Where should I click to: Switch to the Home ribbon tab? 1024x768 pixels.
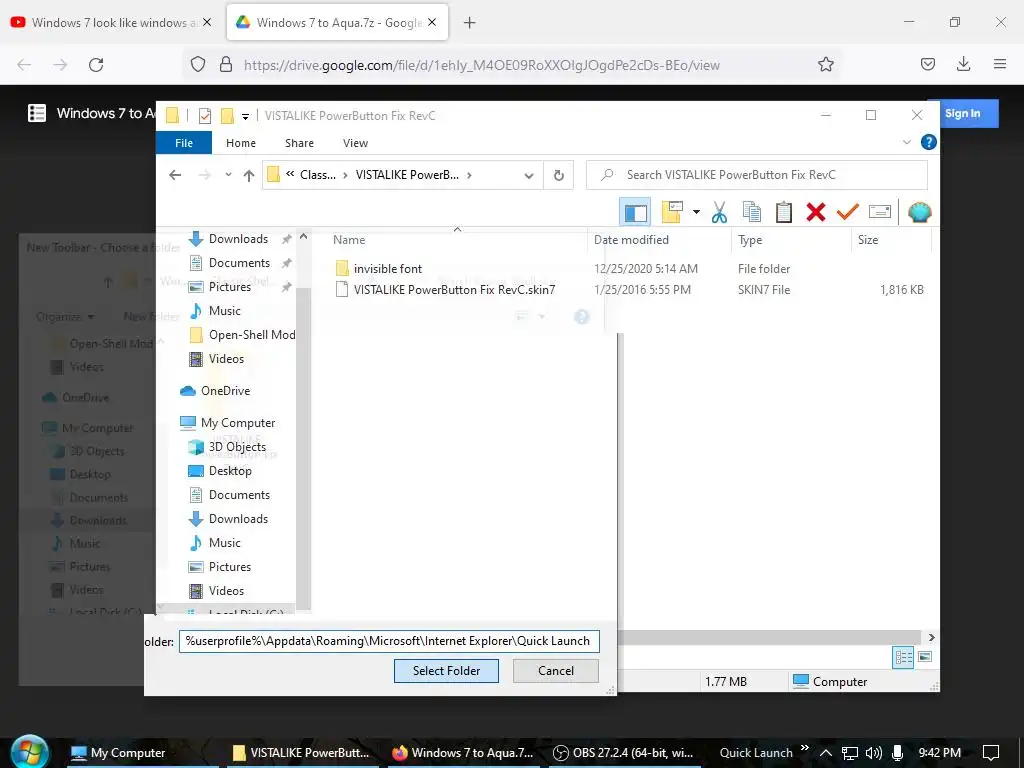pos(241,143)
